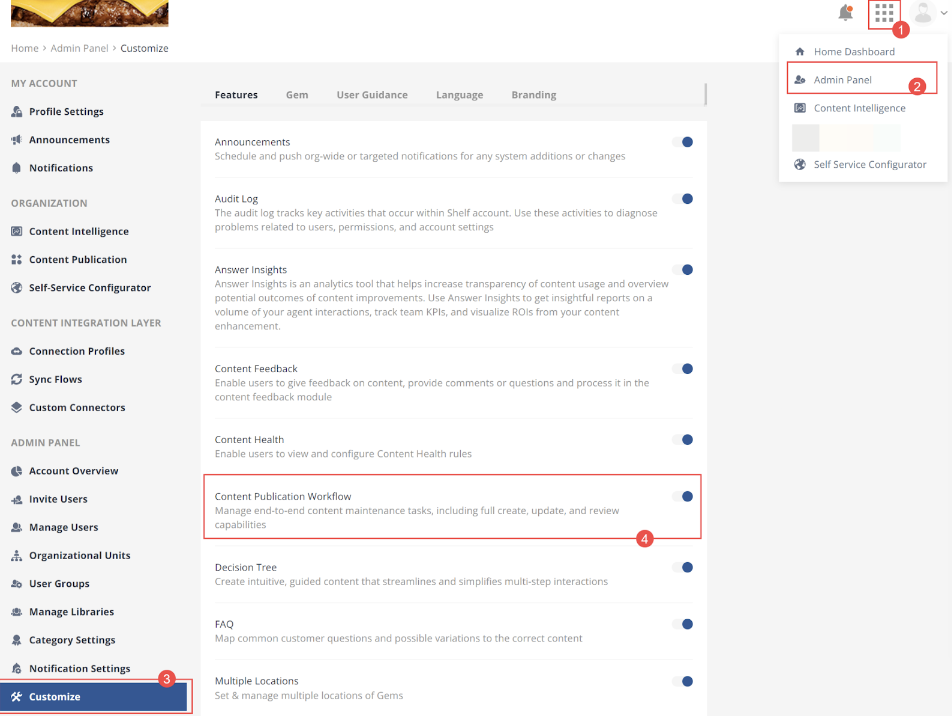Switch to the Branding tab
The height and width of the screenshot is (716, 952).
(x=533, y=94)
